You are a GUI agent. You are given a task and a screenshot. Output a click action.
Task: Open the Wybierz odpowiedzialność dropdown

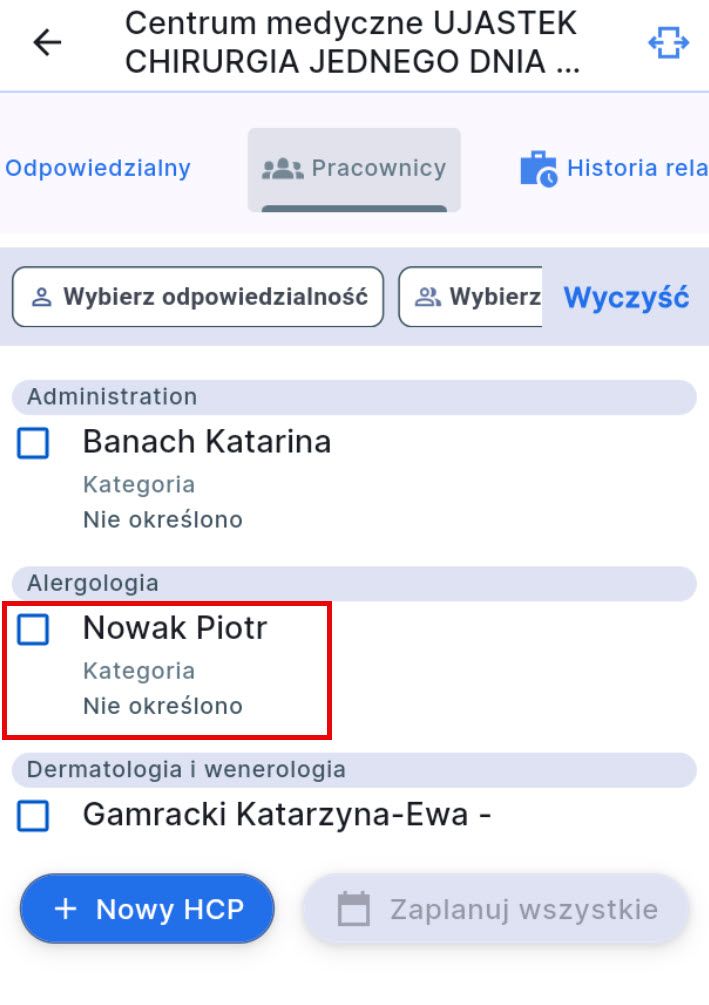[x=198, y=297]
